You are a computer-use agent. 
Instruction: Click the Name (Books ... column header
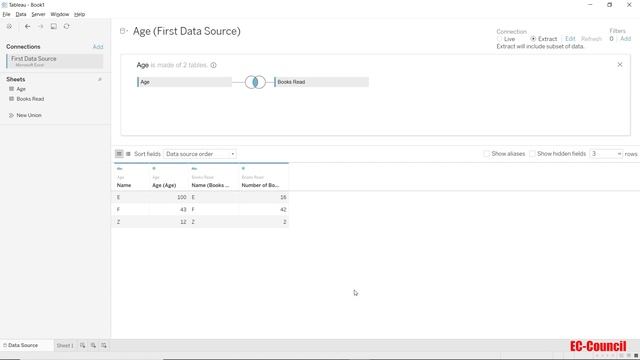tap(211, 185)
